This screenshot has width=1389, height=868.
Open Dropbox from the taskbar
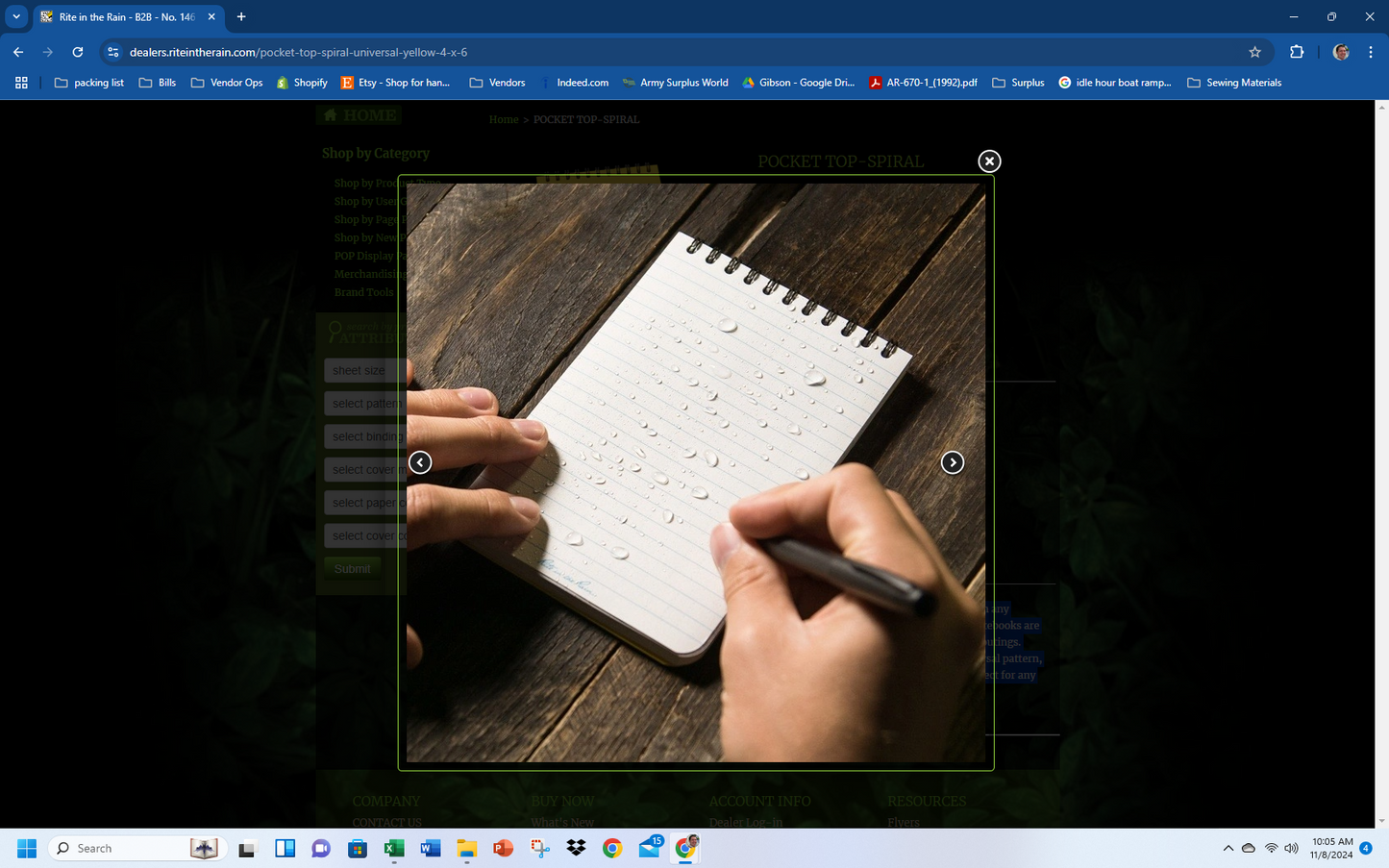point(576,848)
